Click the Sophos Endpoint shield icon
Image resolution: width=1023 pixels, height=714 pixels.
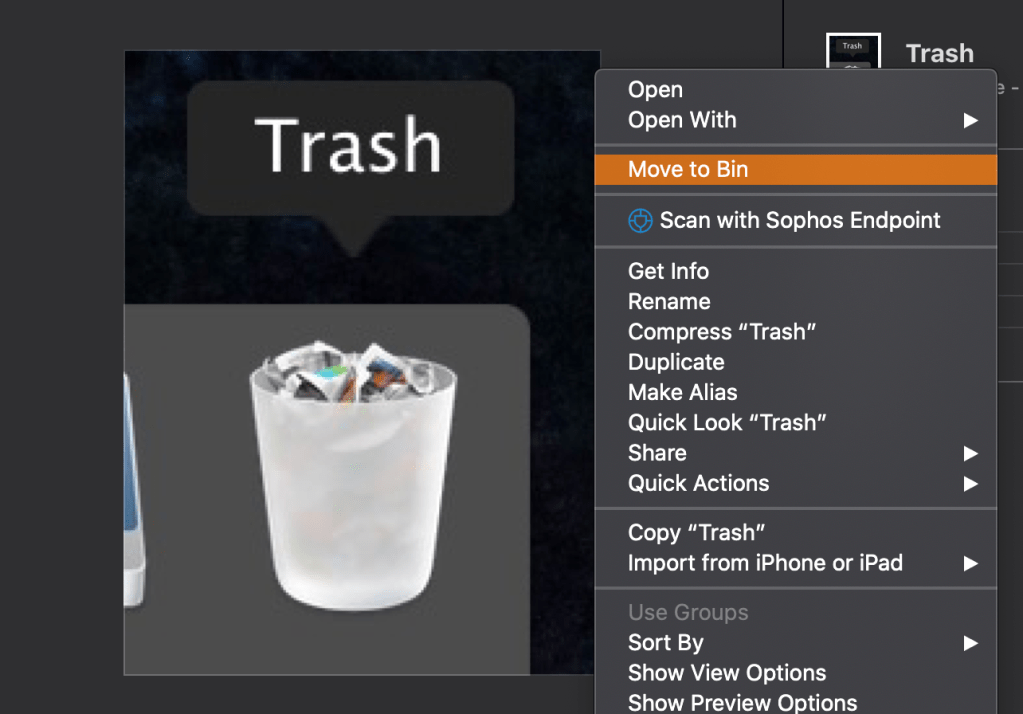pos(640,221)
